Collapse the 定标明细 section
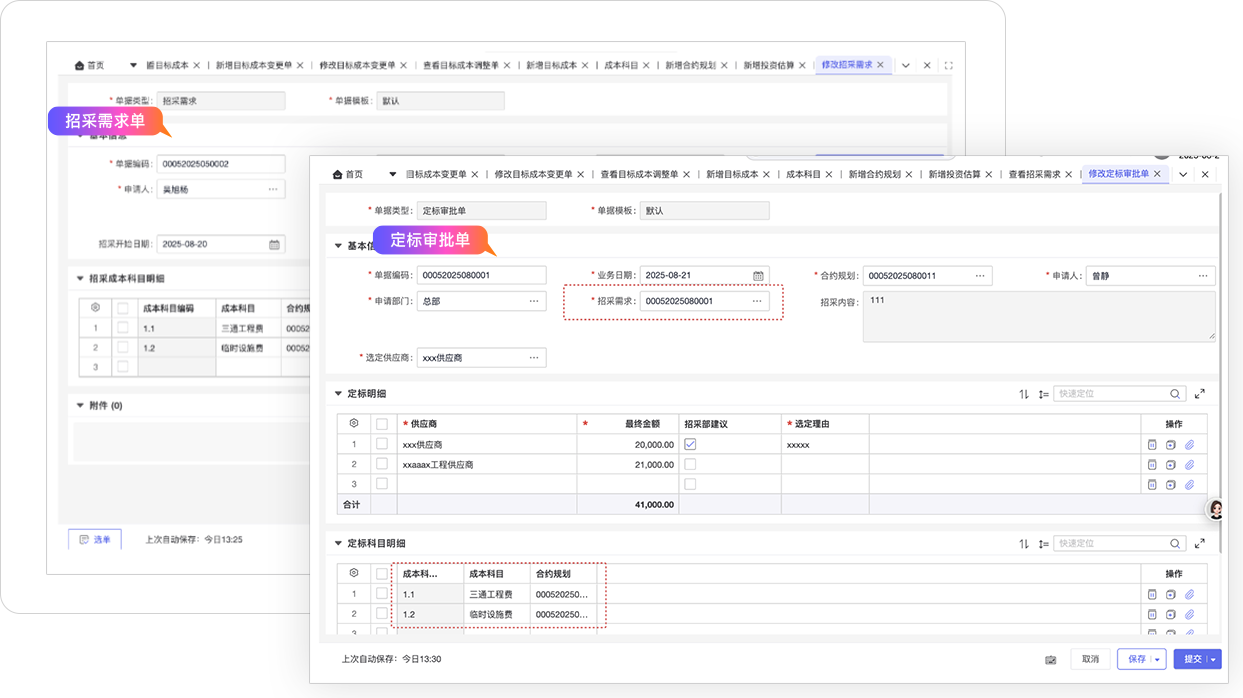The width and height of the screenshot is (1243, 698). pyautogui.click(x=338, y=394)
